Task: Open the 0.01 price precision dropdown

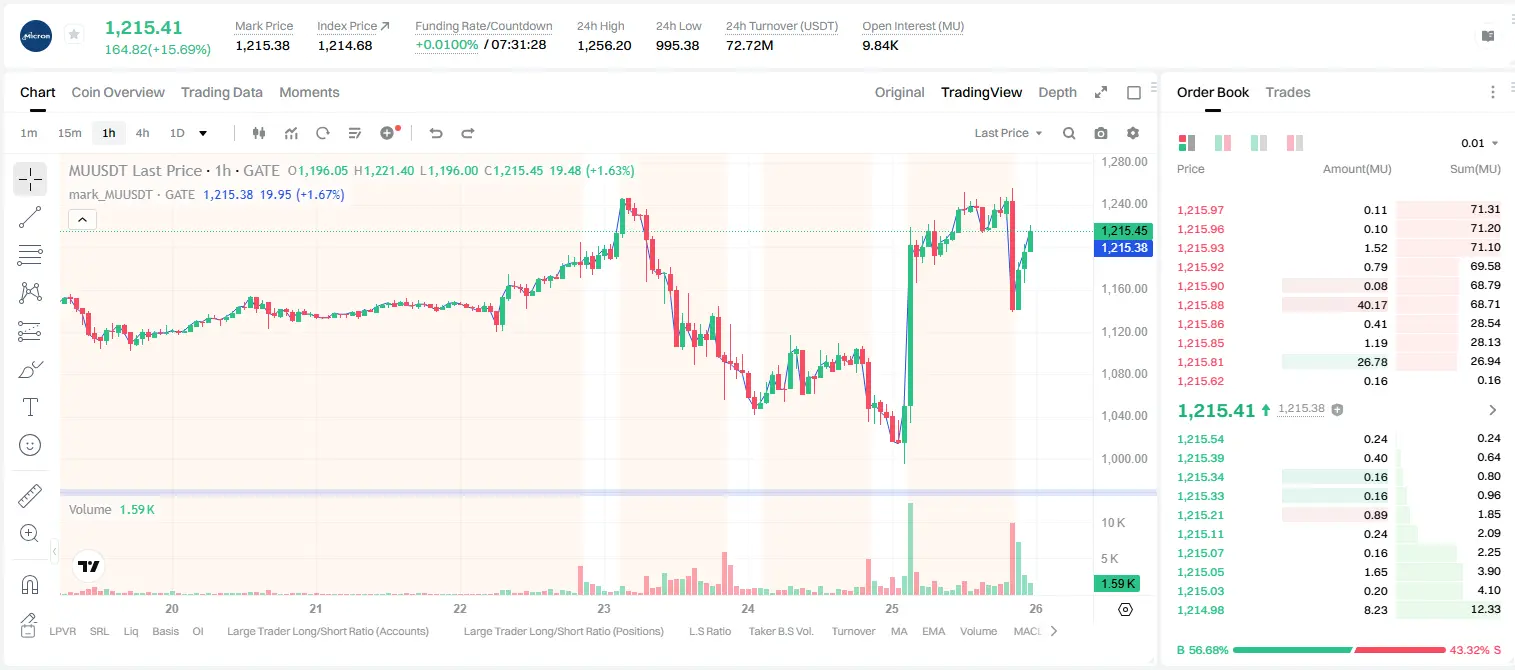Action: coord(1480,143)
